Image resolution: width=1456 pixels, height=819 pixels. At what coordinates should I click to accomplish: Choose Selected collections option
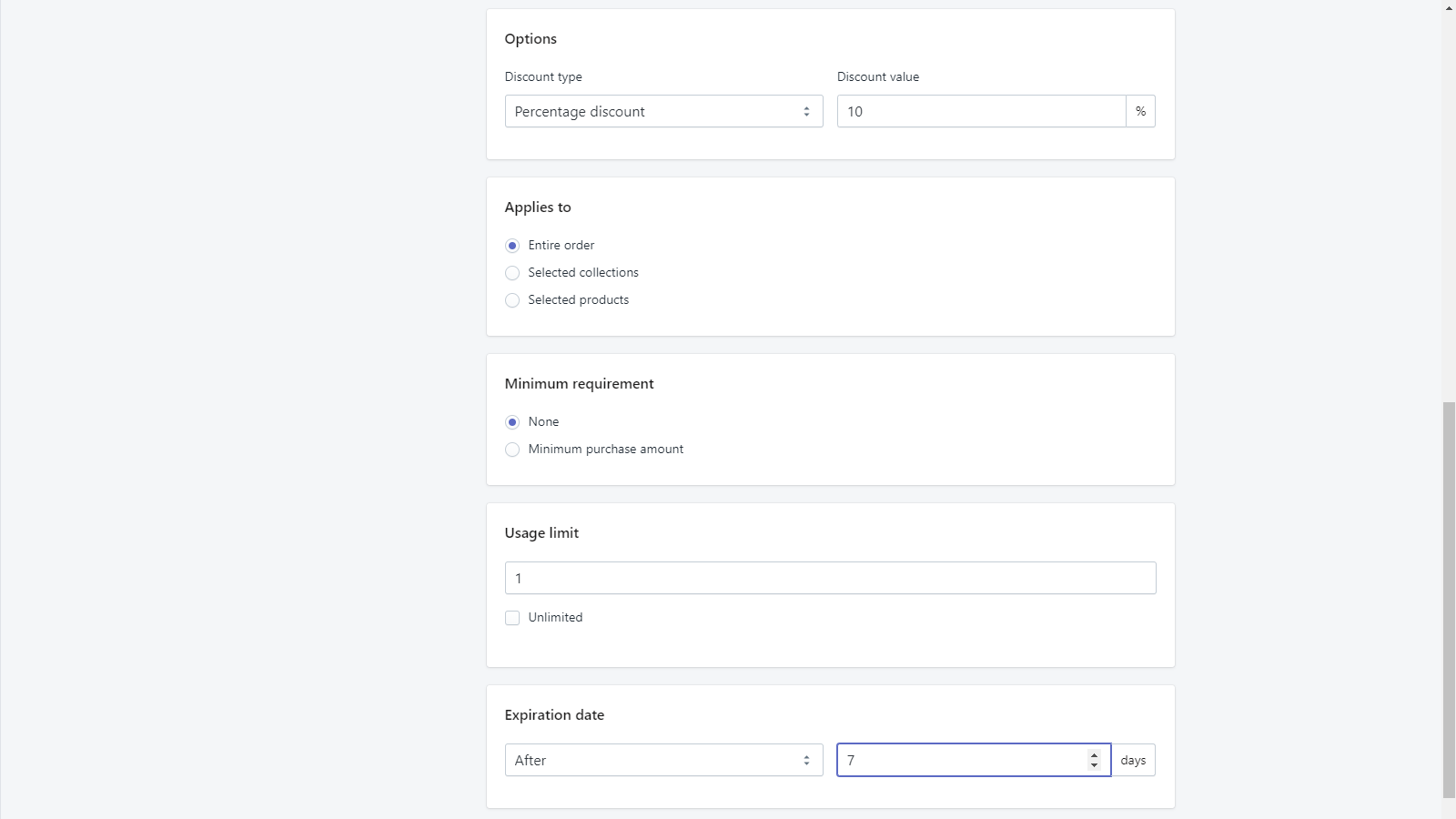pyautogui.click(x=512, y=273)
